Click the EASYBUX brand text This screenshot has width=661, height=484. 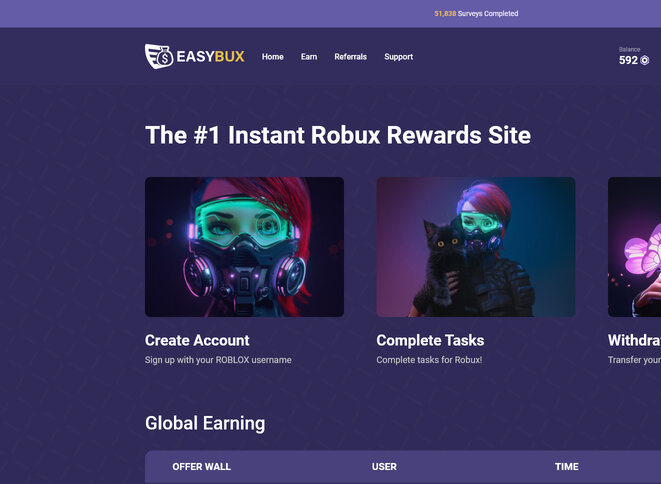tap(210, 56)
